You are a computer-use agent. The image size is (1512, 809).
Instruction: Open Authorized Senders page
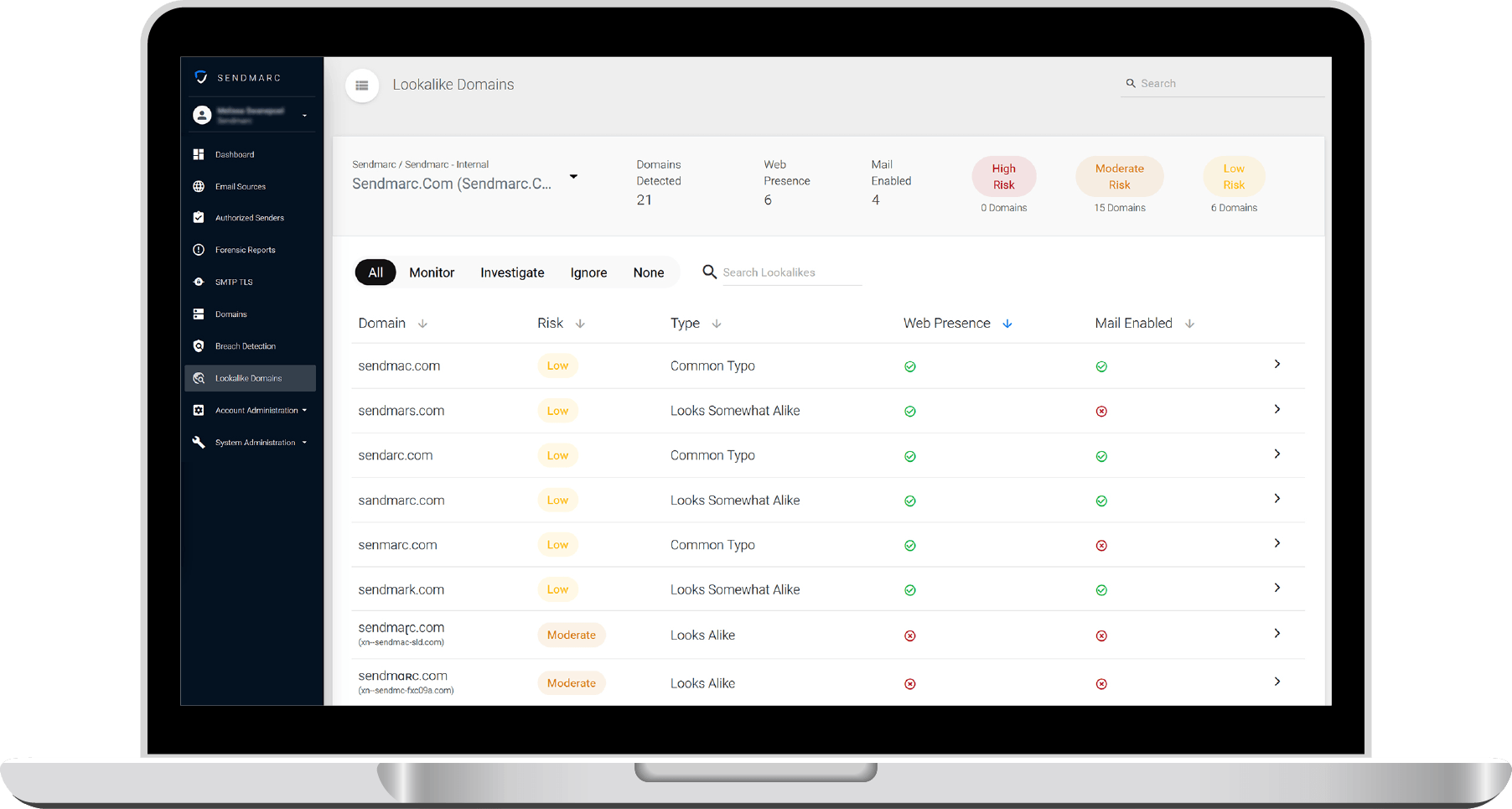[x=250, y=218]
